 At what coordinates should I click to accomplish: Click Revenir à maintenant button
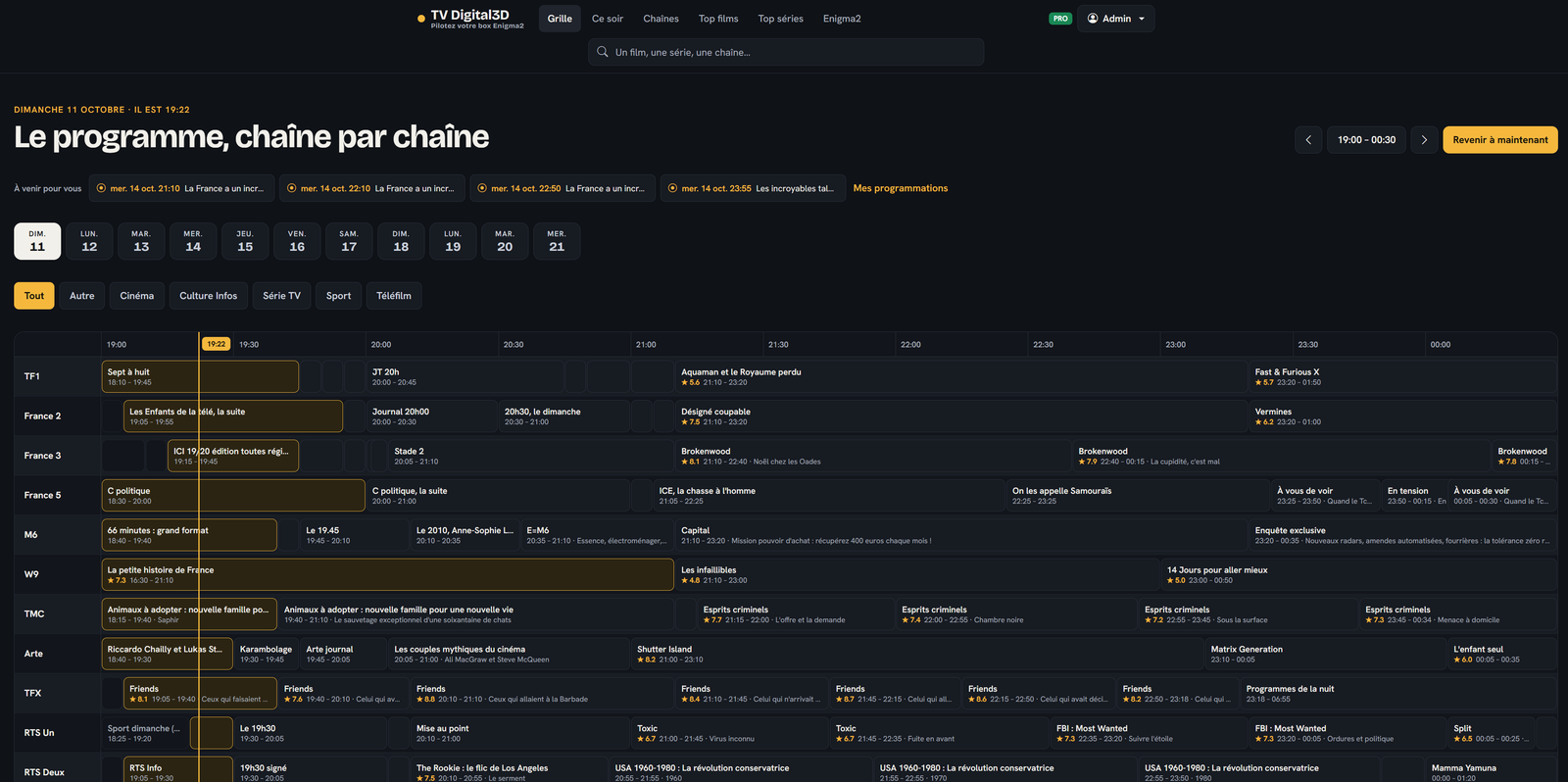point(1499,140)
